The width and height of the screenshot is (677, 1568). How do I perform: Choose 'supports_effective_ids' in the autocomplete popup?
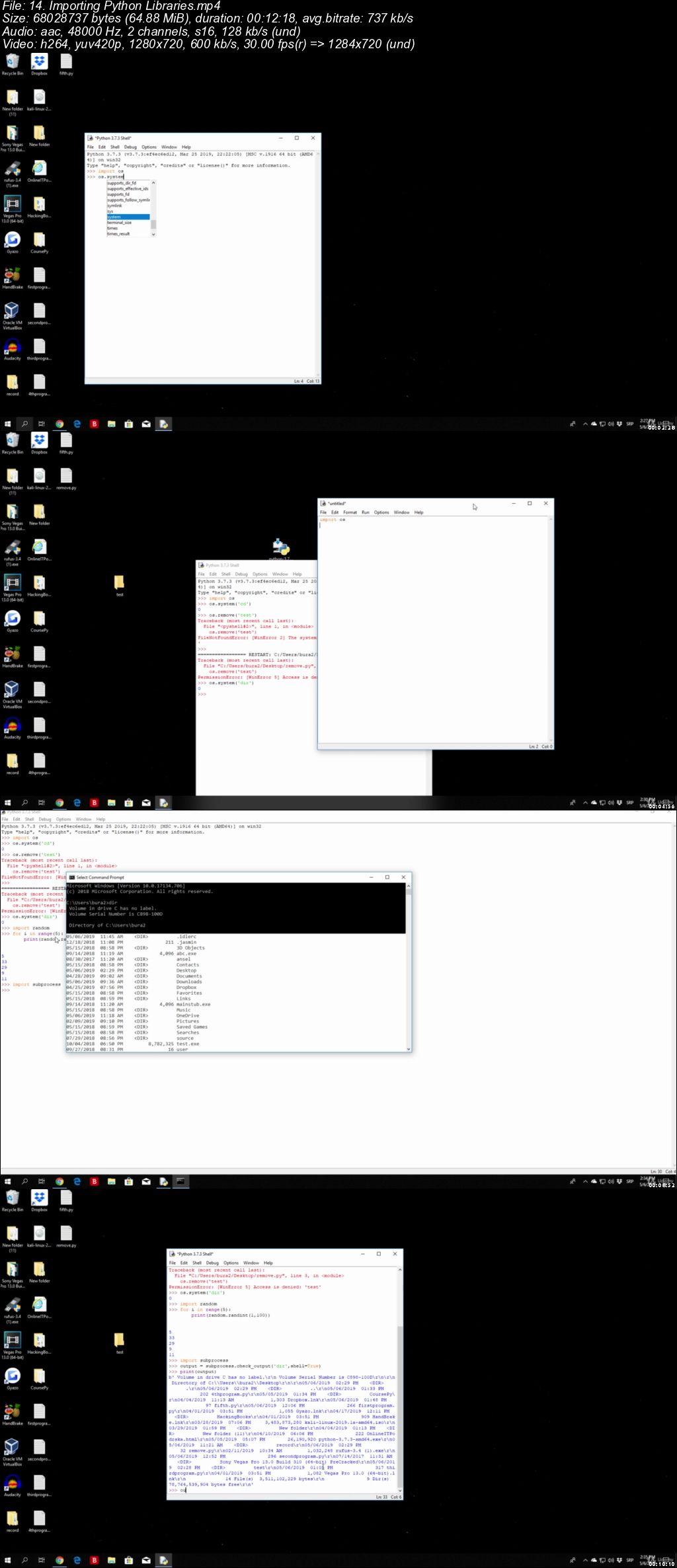point(128,188)
